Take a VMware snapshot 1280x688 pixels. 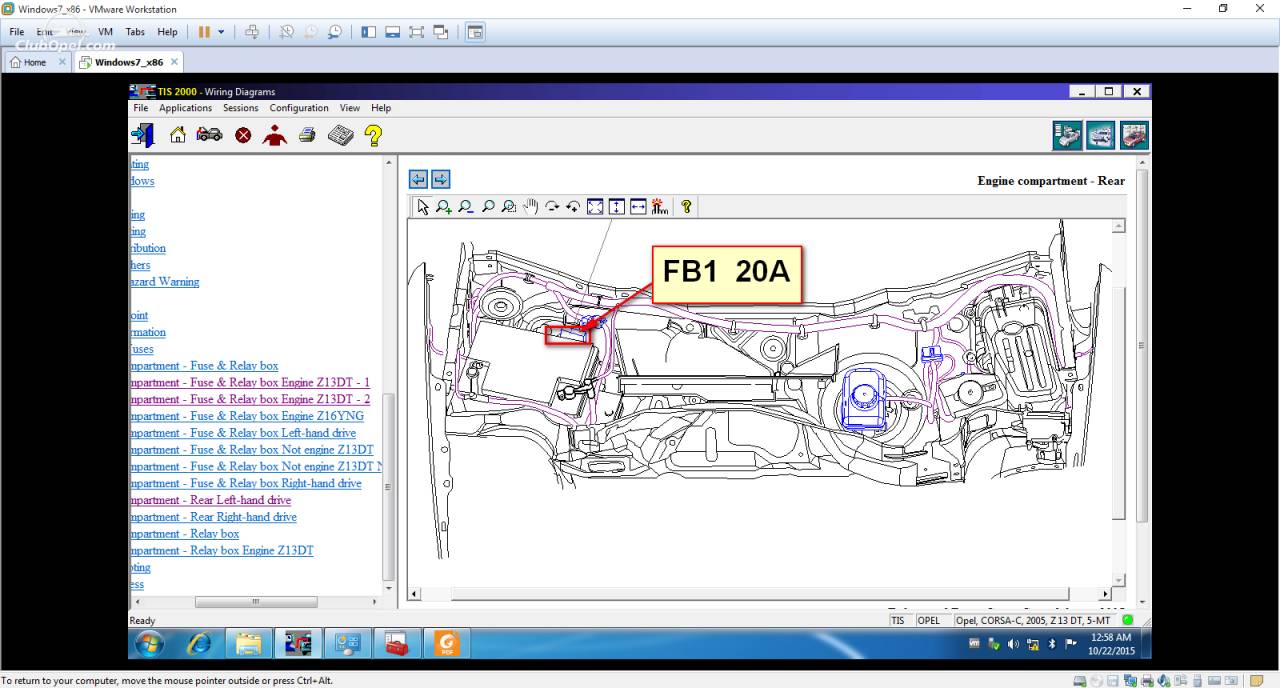(x=286, y=32)
